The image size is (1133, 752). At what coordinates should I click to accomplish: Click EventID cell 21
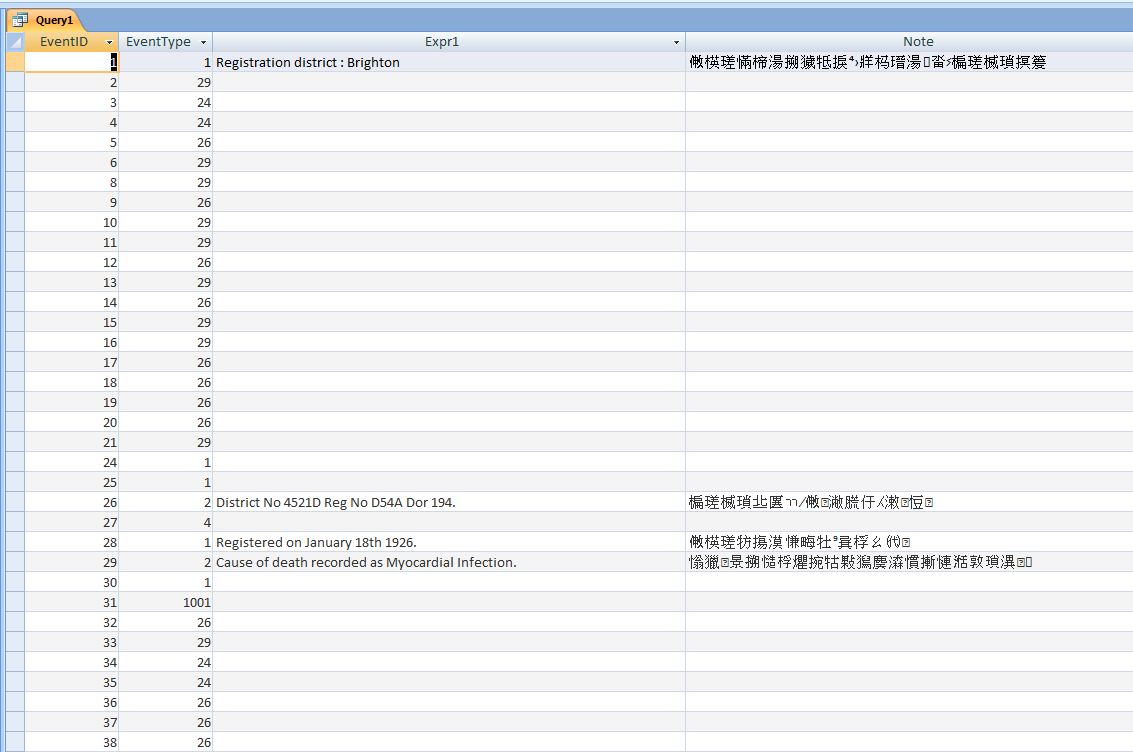[x=72, y=442]
